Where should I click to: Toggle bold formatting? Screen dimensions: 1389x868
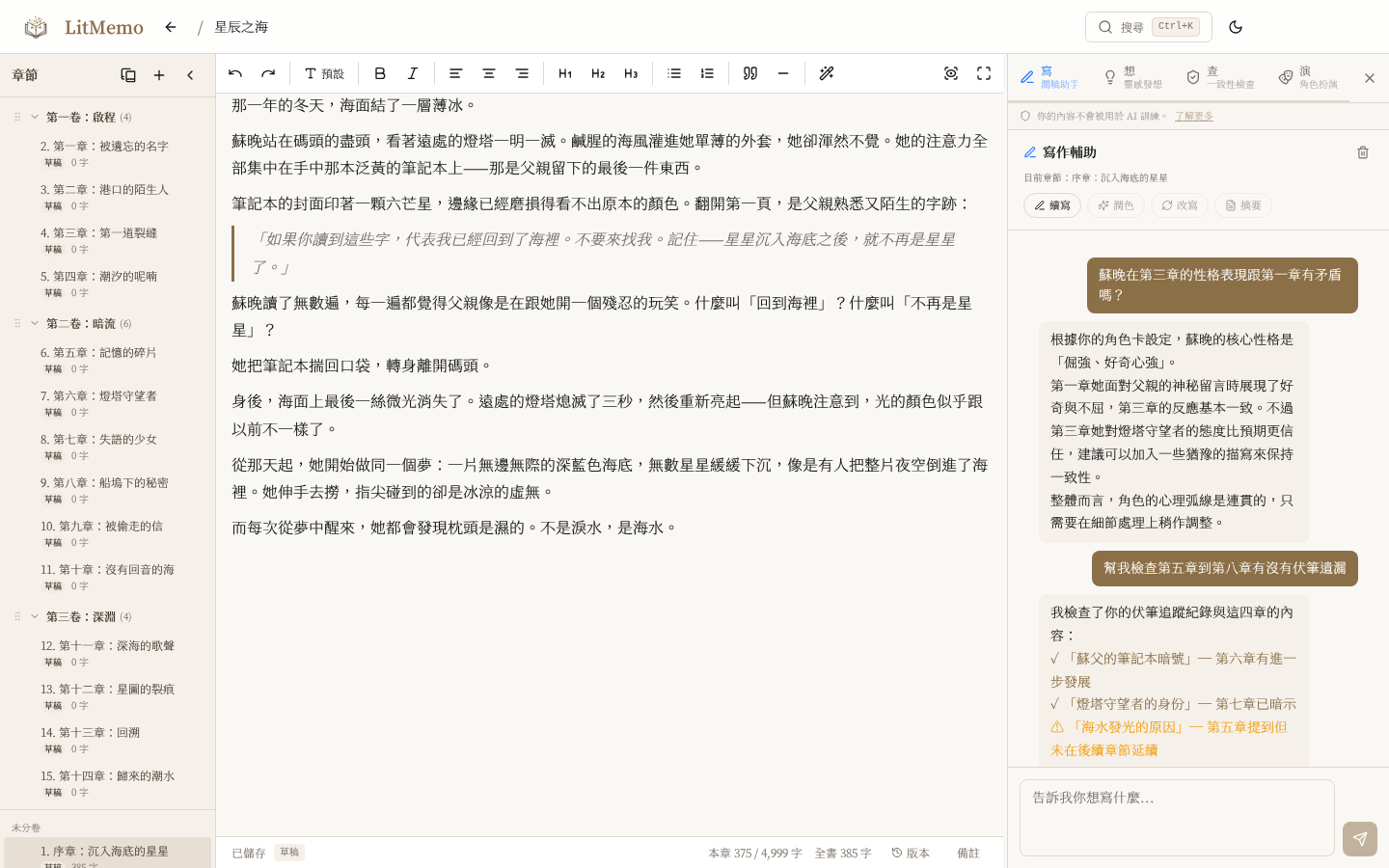point(380,73)
